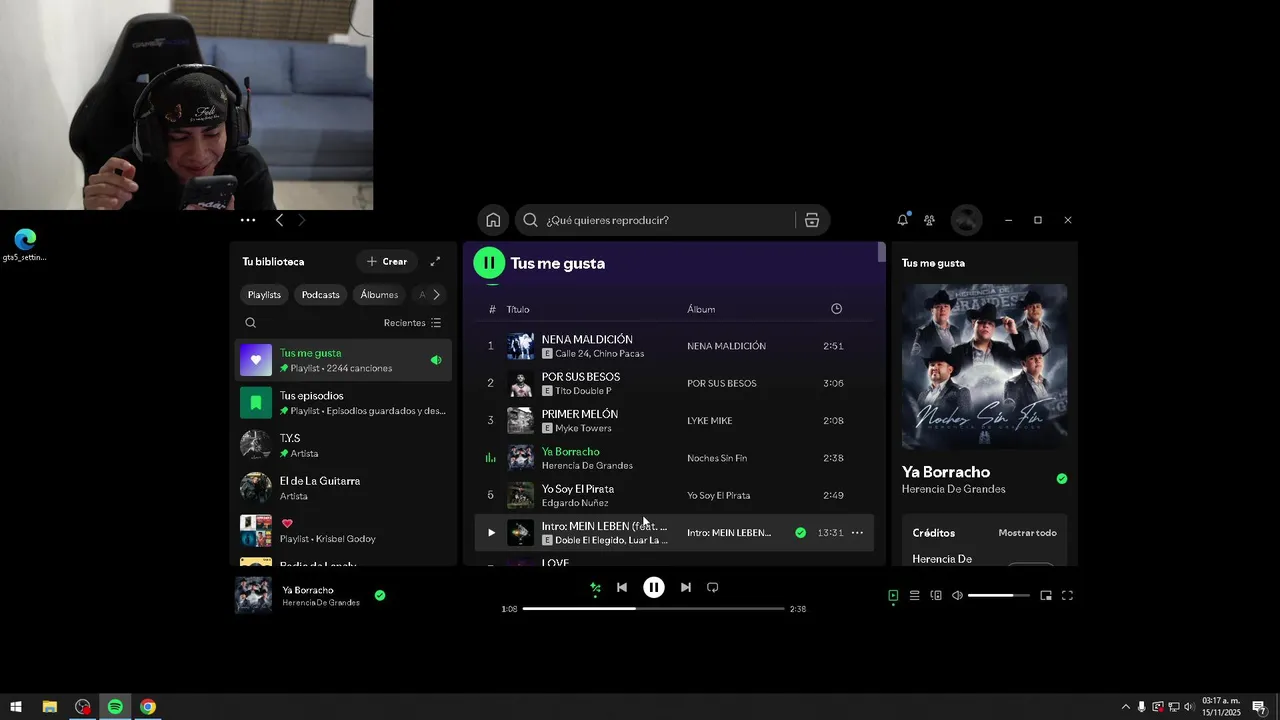Open connect to a device

pos(936,595)
